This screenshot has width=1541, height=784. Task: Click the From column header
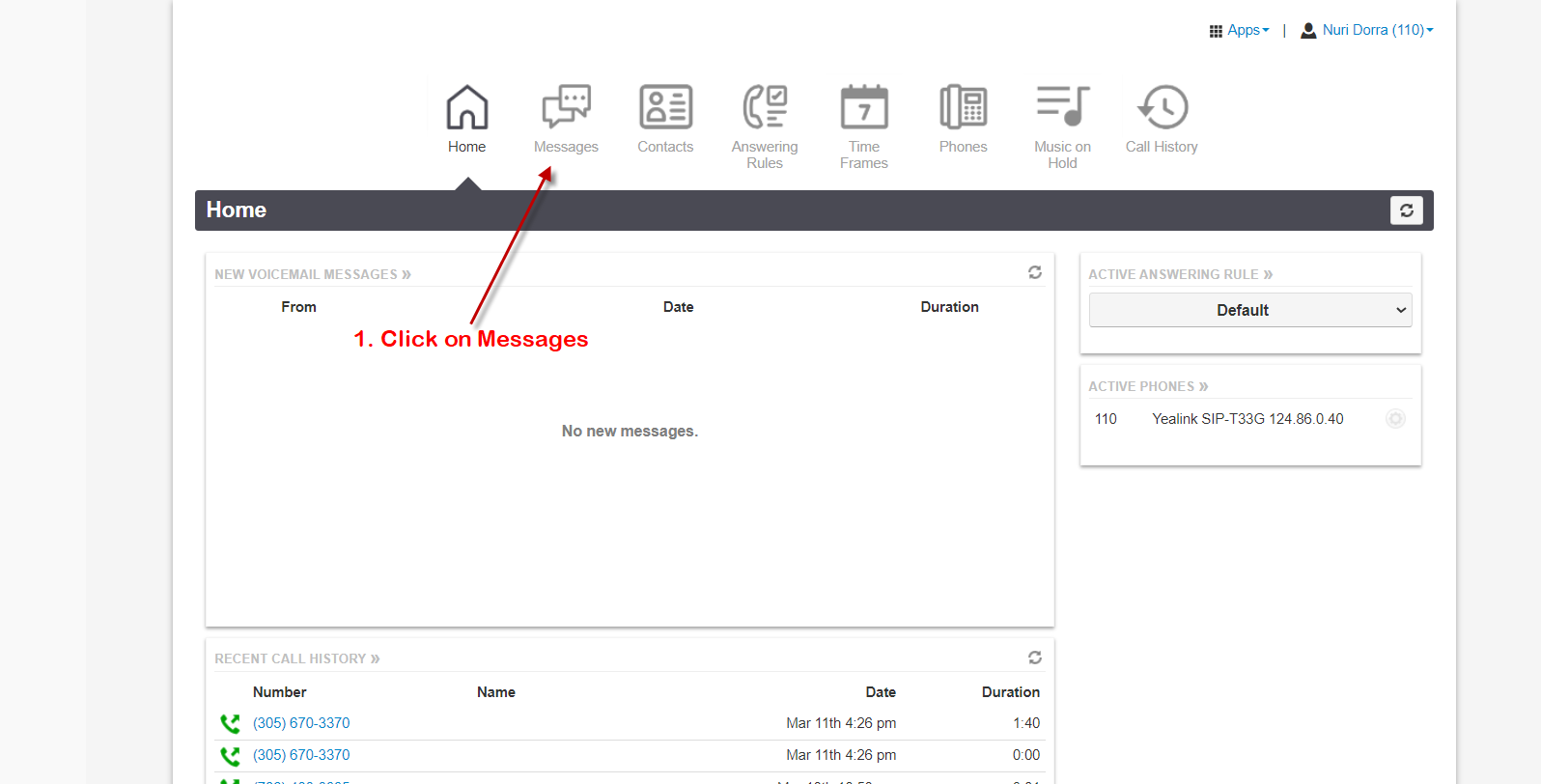(299, 307)
